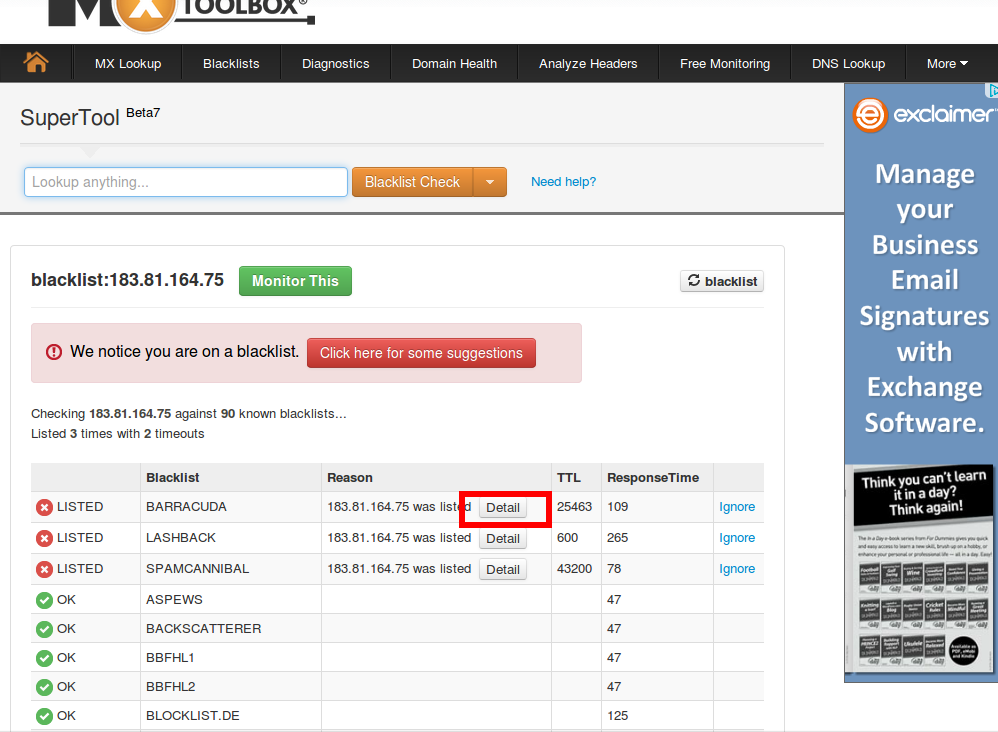The width and height of the screenshot is (998, 732).
Task: Click the green OK icon for BLOCKLIST.DE
Action: tap(45, 716)
